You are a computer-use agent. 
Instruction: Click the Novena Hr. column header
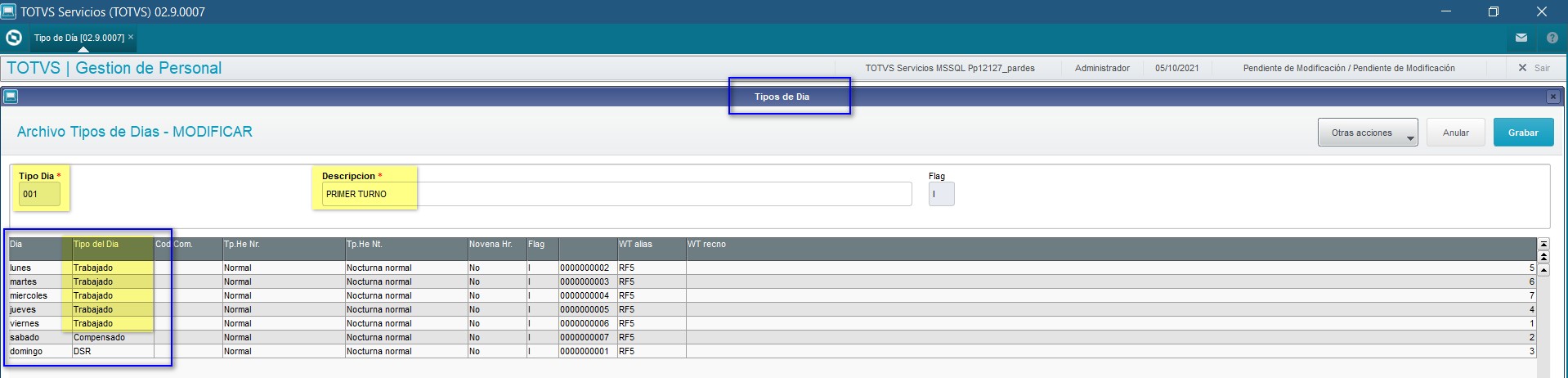(x=497, y=249)
